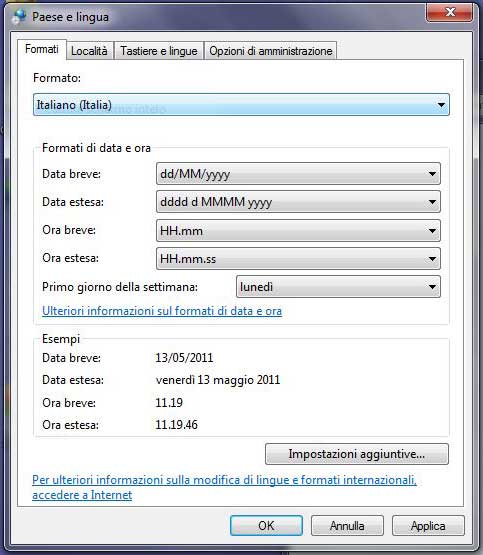The width and height of the screenshot is (483, 555).
Task: Switch to the Località tab
Action: pyautogui.click(x=89, y=51)
